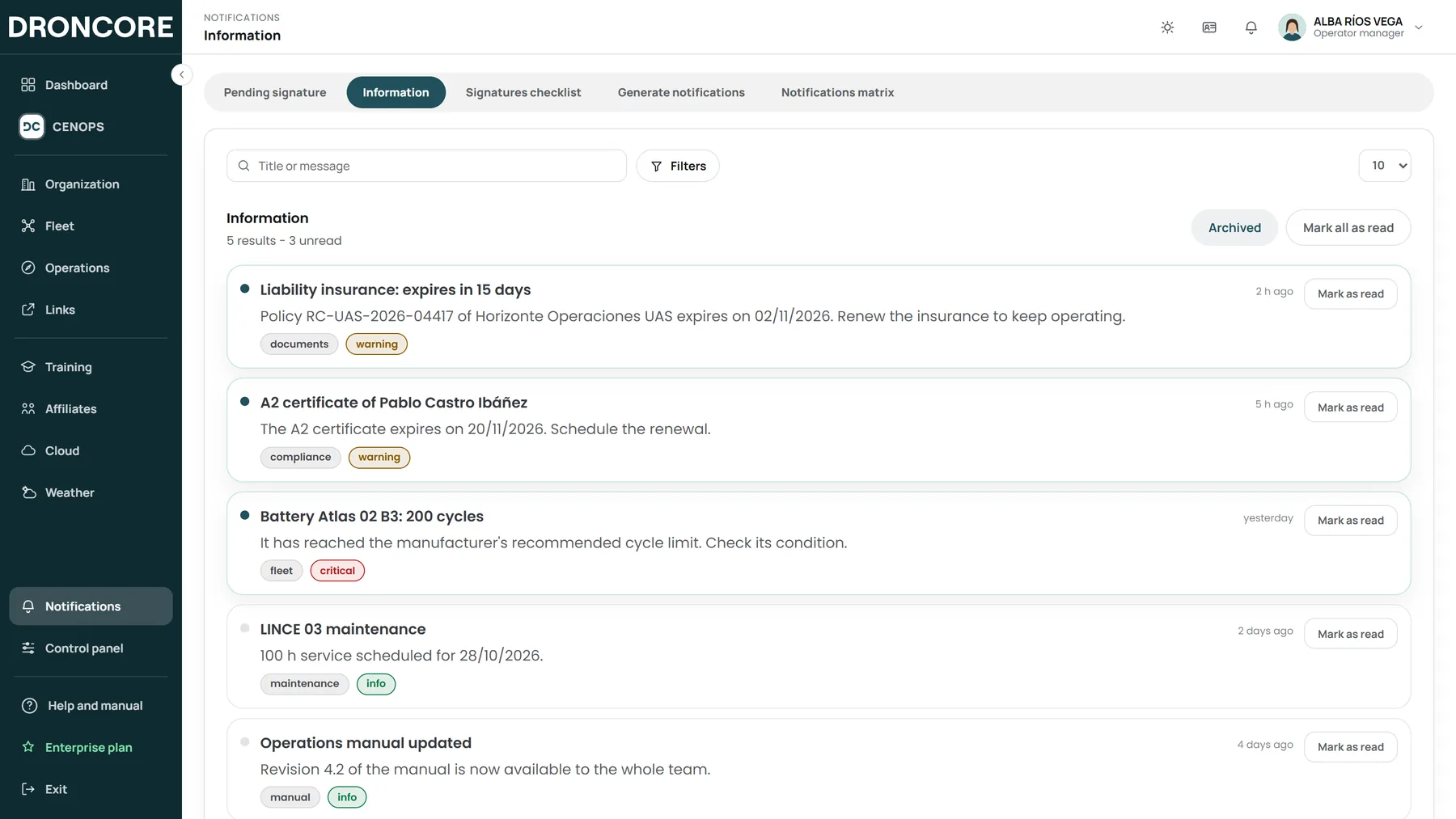
Task: Click the critical tag on Battery notification
Action: point(337,571)
